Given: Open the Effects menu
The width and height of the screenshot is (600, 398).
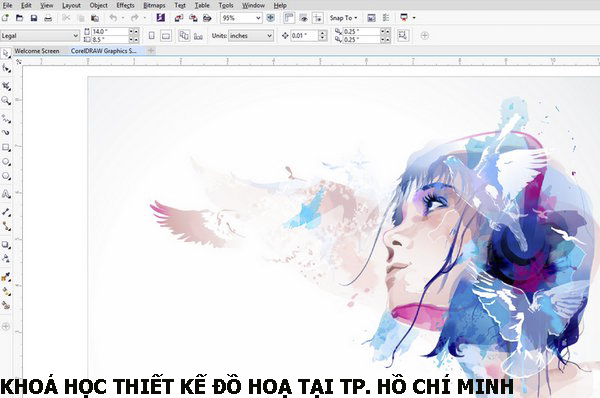Looking at the screenshot, I should click(125, 5).
